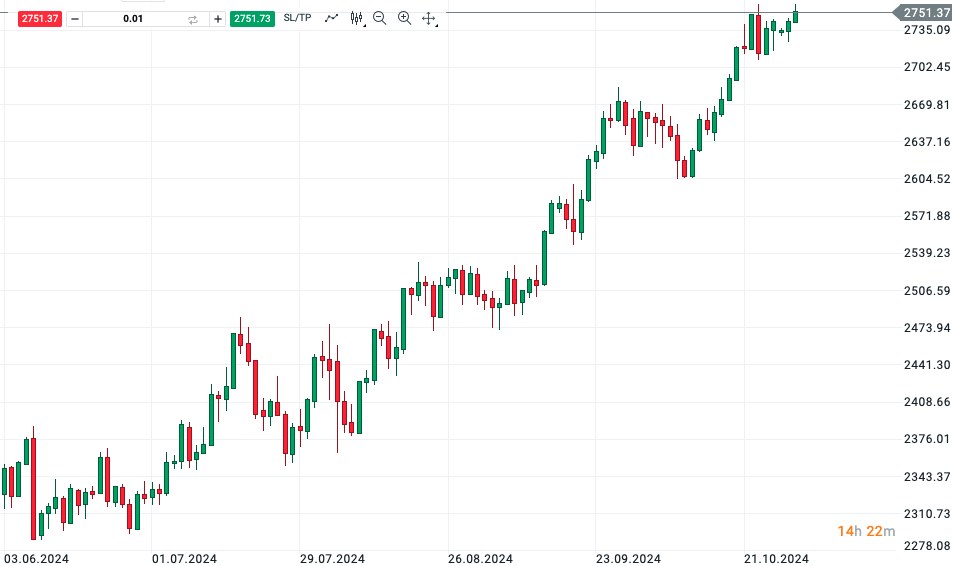The image size is (955, 566).
Task: Click the current price tag 2751.37 on axis
Action: click(x=923, y=12)
